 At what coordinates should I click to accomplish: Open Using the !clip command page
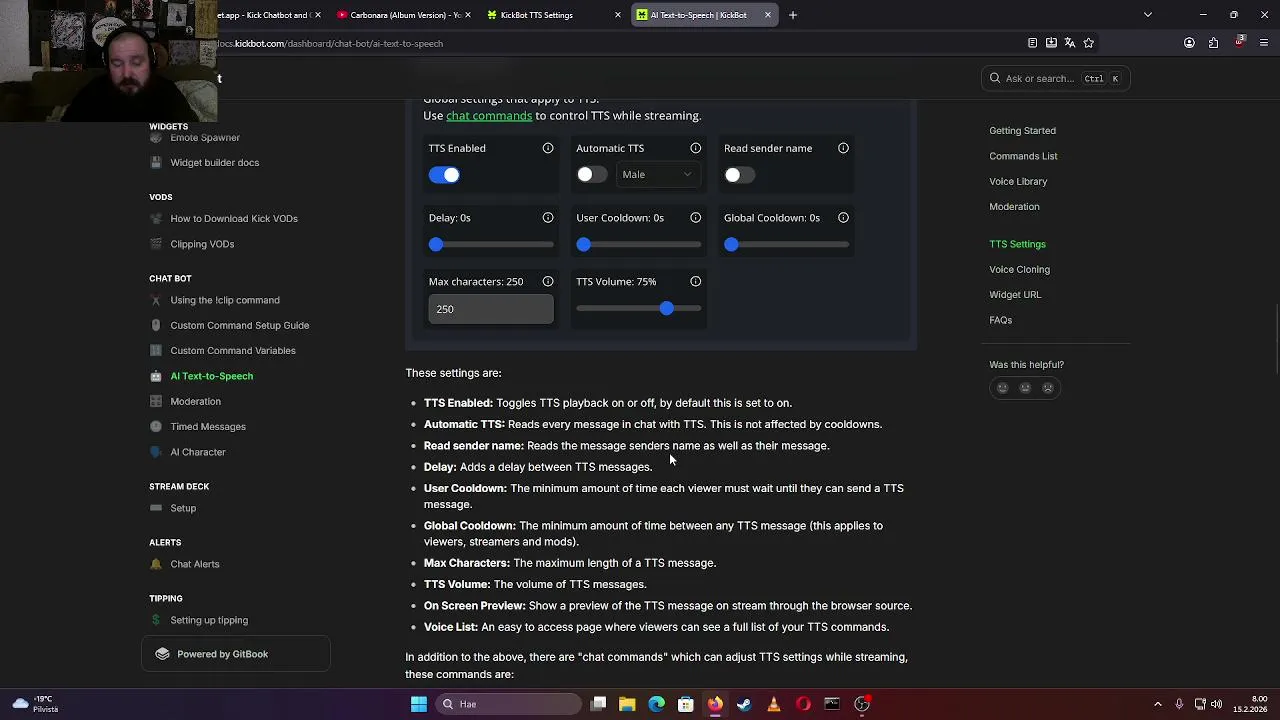225,300
